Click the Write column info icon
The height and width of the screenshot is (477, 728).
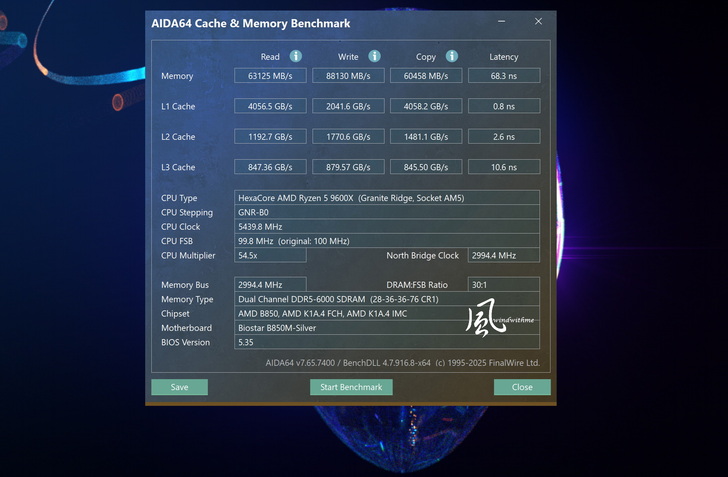tap(374, 56)
